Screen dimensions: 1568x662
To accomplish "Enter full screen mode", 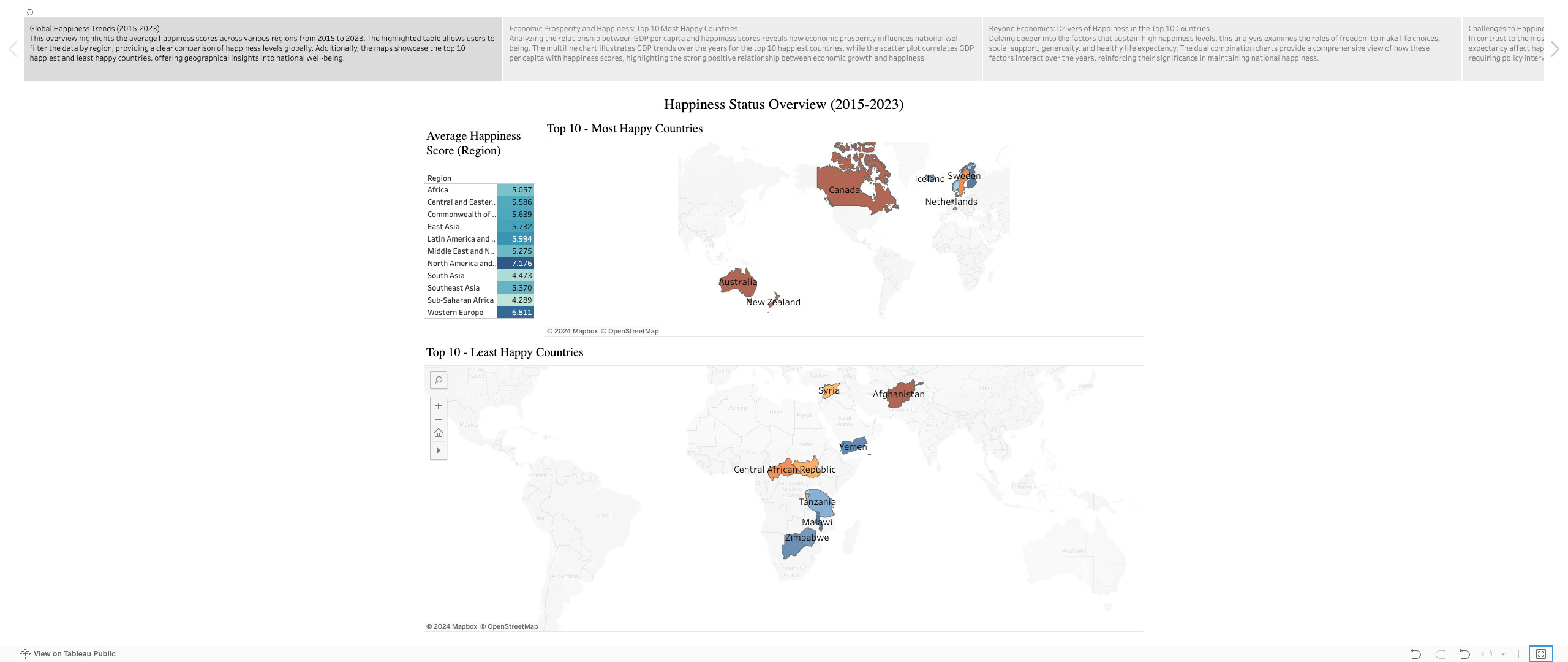I will pyautogui.click(x=1540, y=654).
